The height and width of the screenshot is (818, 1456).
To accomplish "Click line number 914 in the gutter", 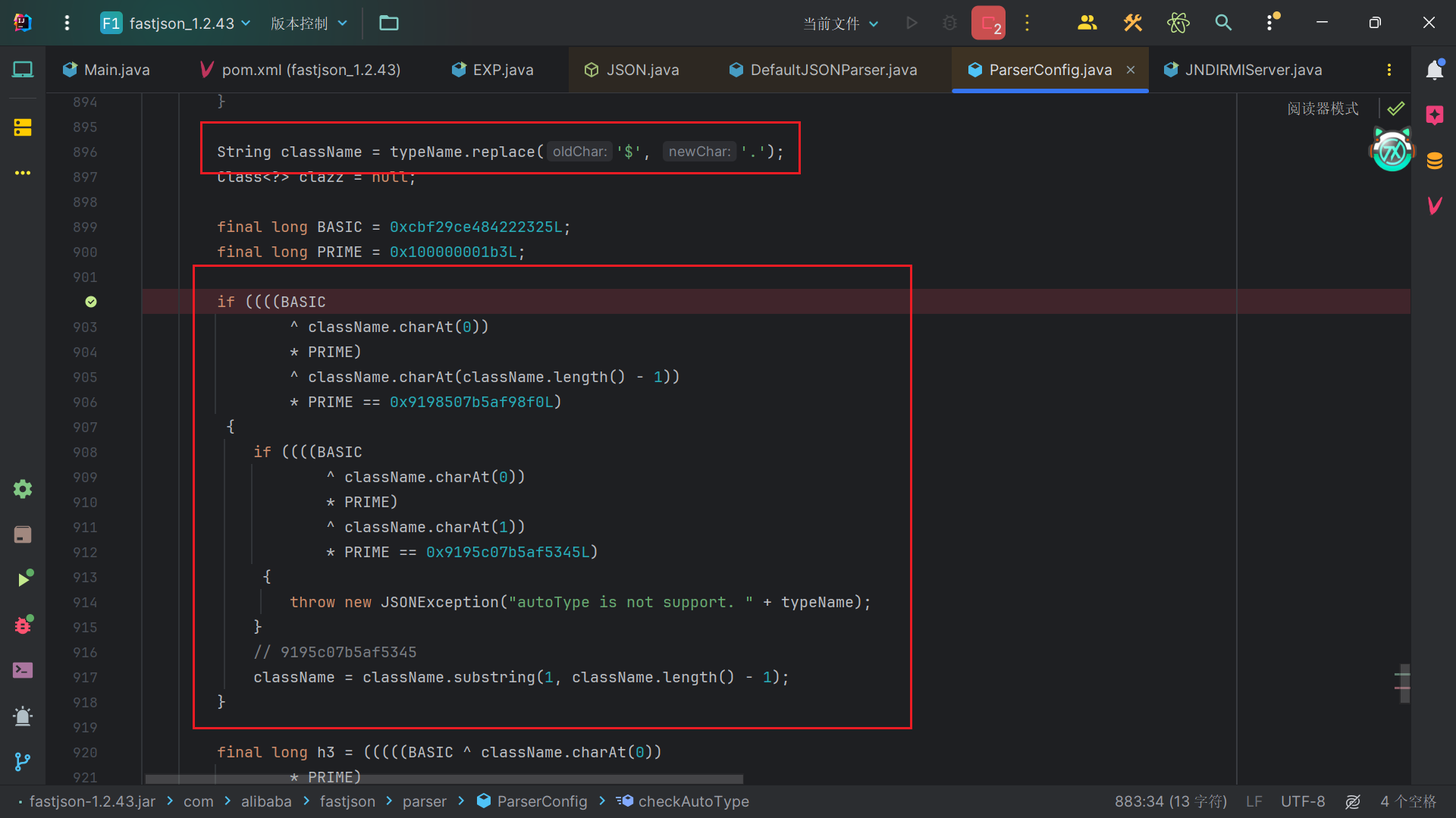I will click(x=85, y=602).
